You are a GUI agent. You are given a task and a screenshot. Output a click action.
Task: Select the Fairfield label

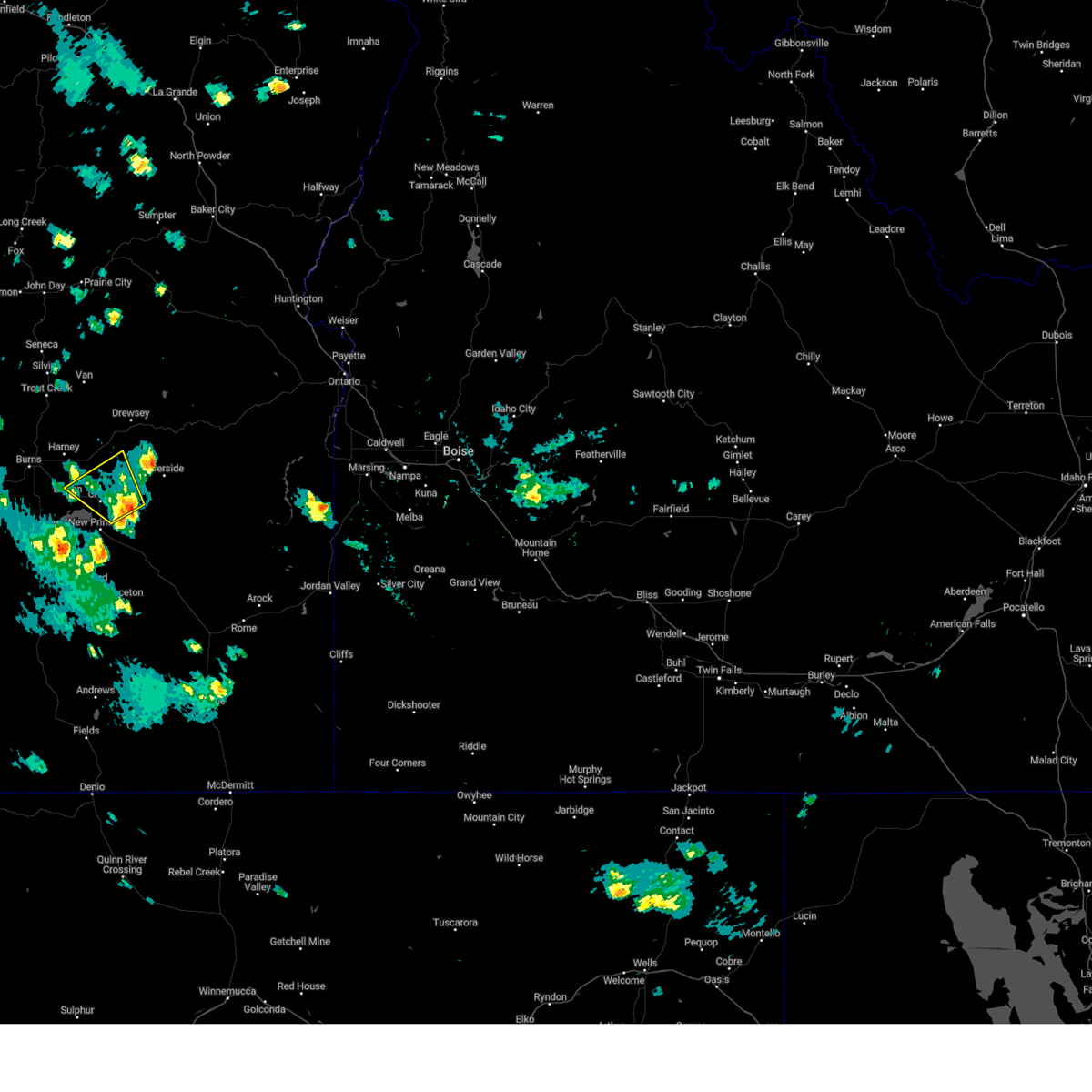(x=671, y=509)
